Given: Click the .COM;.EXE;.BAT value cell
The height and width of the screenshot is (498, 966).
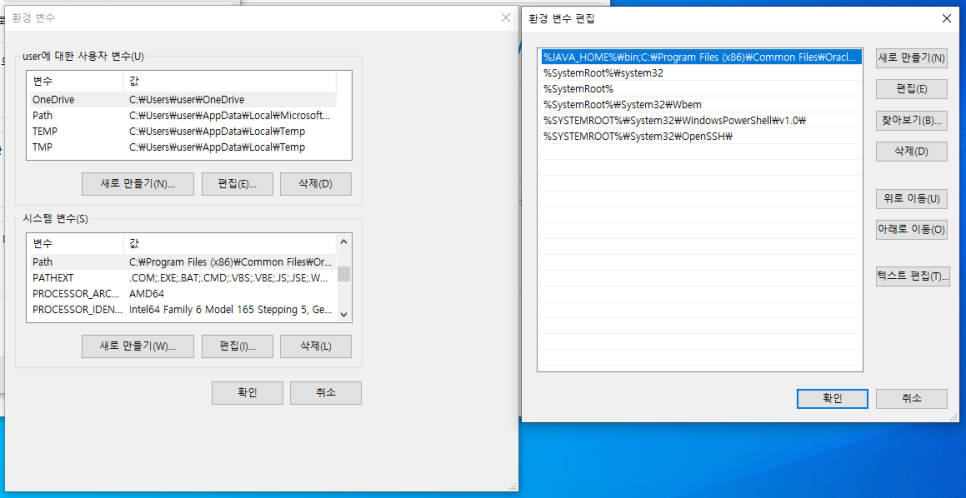Looking at the screenshot, I should click(x=229, y=278).
